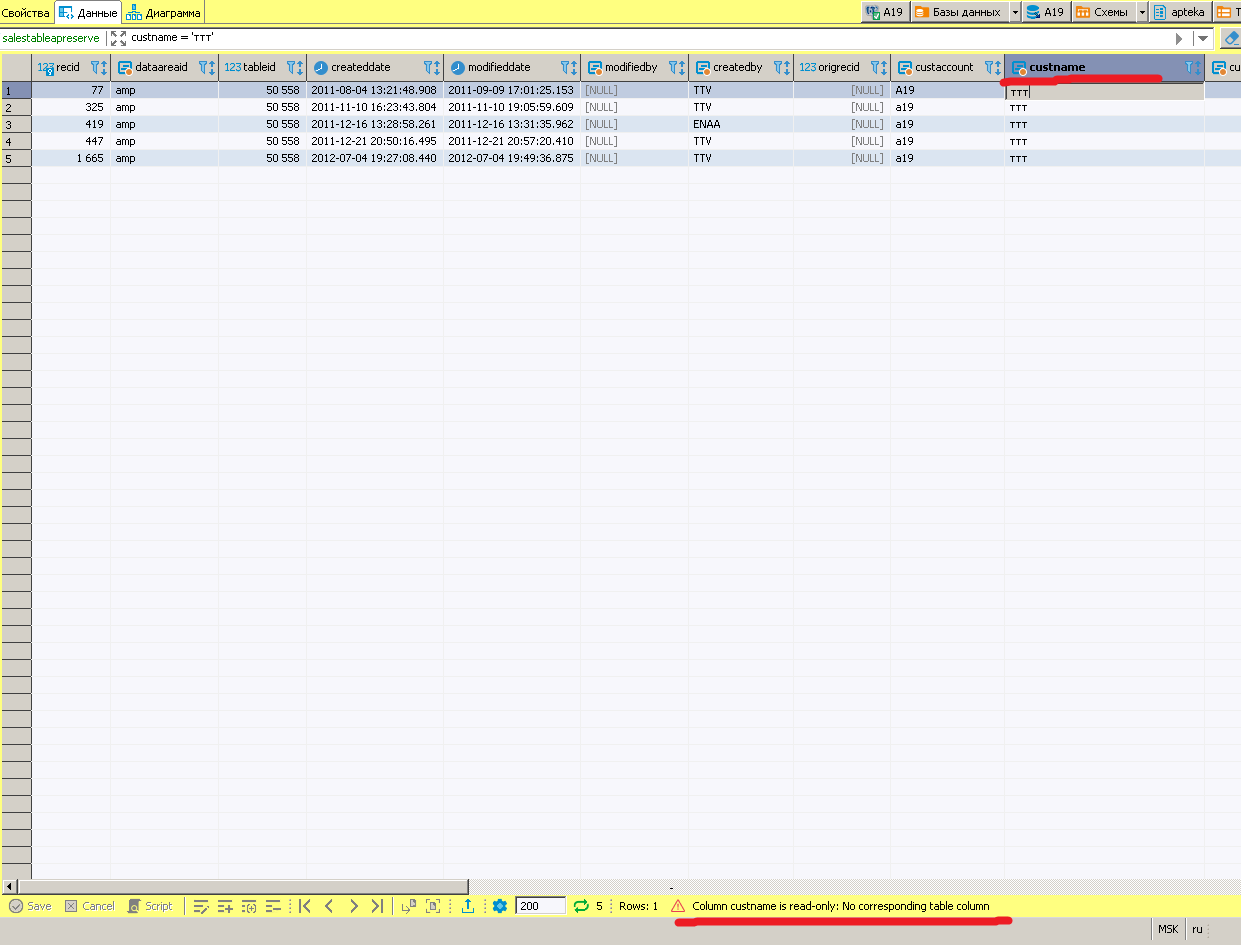Toggle panel view with the eraser icon top right
The height and width of the screenshot is (946, 1241).
[1231, 38]
